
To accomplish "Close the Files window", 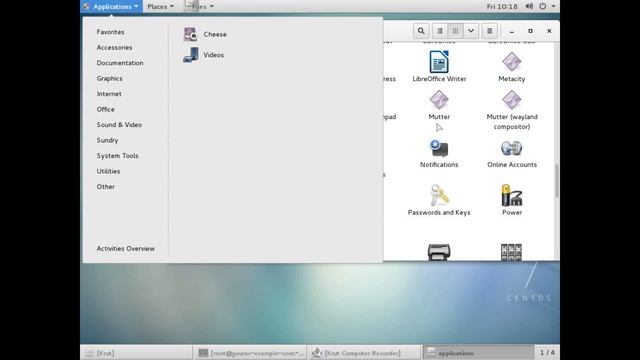I will [549, 31].
